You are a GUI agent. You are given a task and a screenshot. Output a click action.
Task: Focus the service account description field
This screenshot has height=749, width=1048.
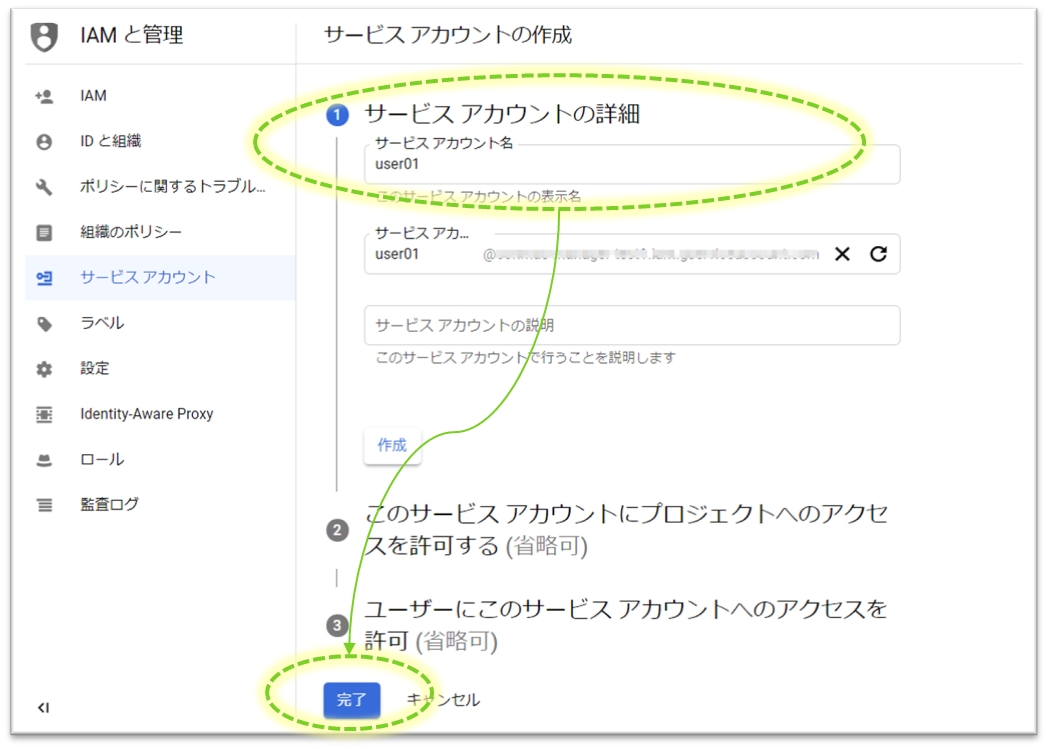pos(632,326)
